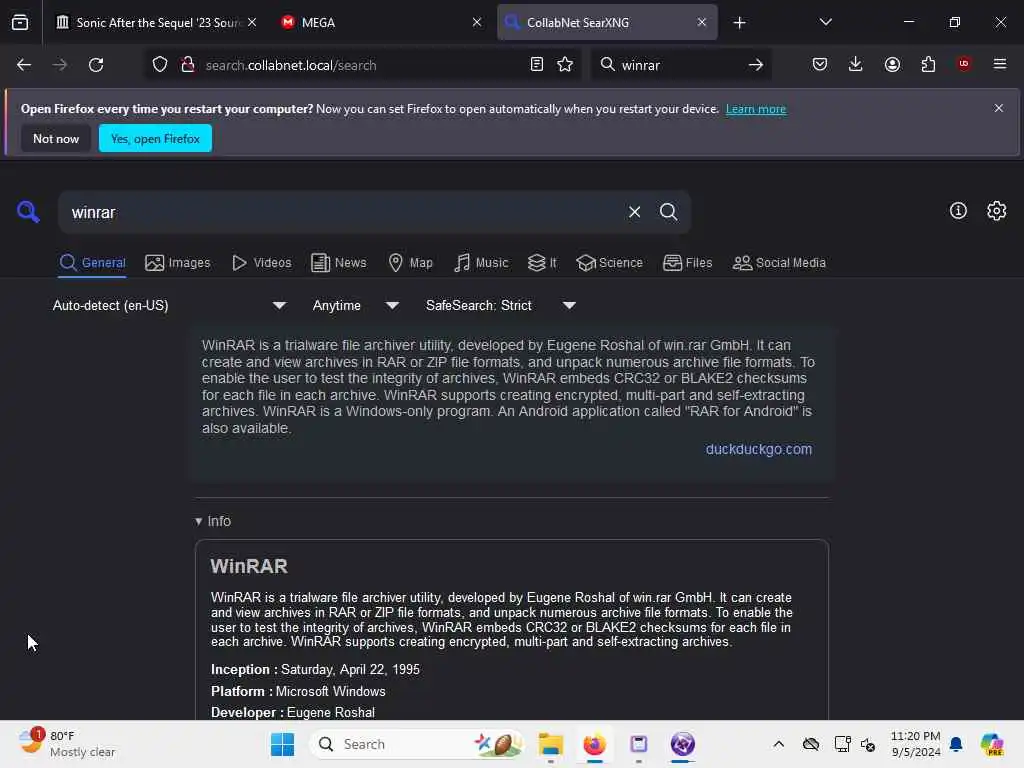1024x768 pixels.
Task: Open Firefox from the taskbar
Action: [594, 744]
